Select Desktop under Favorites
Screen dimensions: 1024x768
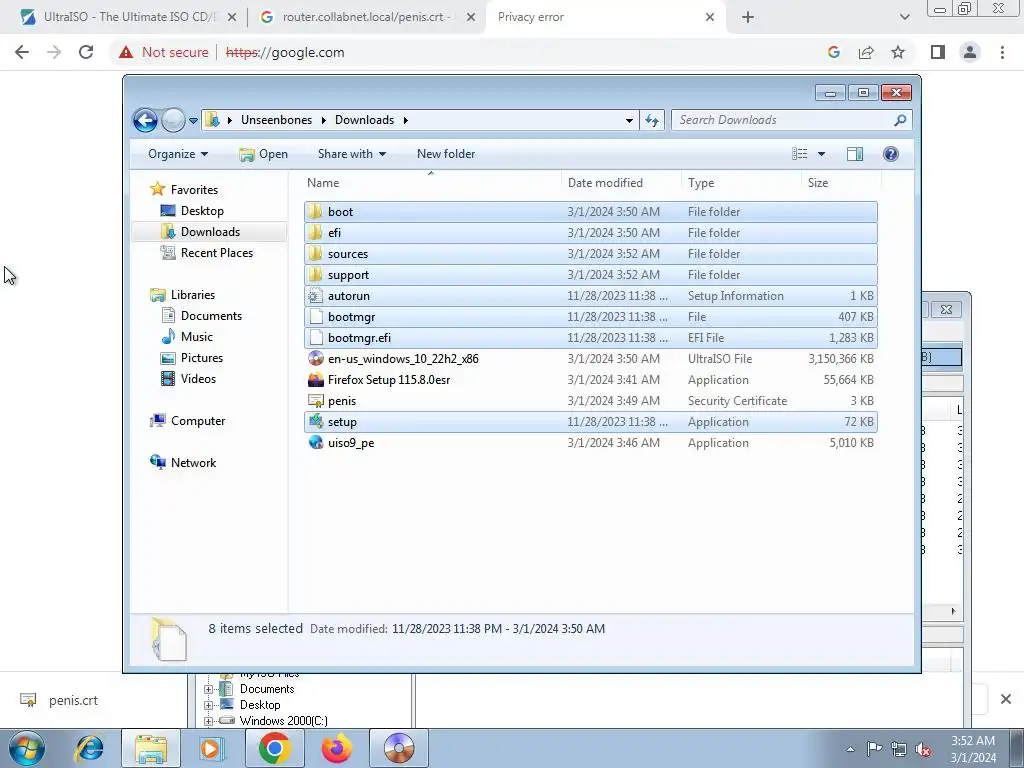202,211
